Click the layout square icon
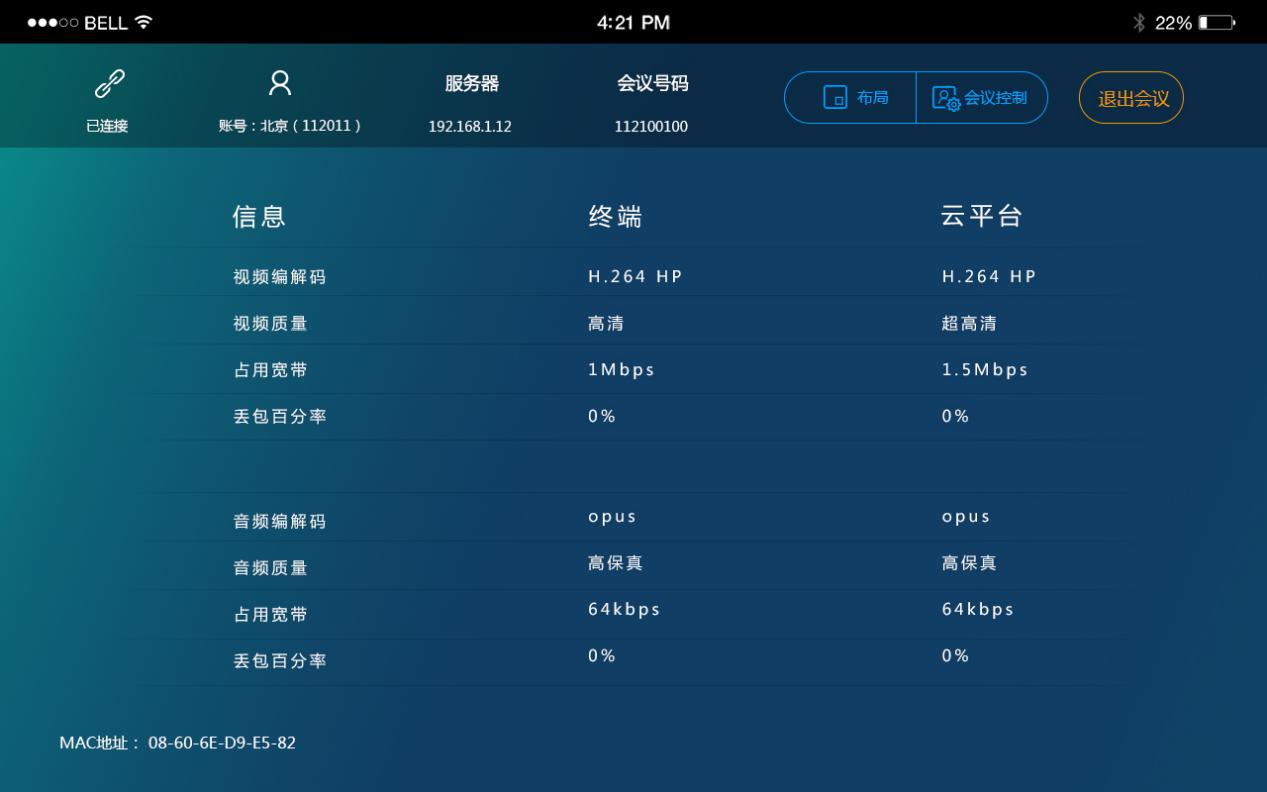 (834, 98)
